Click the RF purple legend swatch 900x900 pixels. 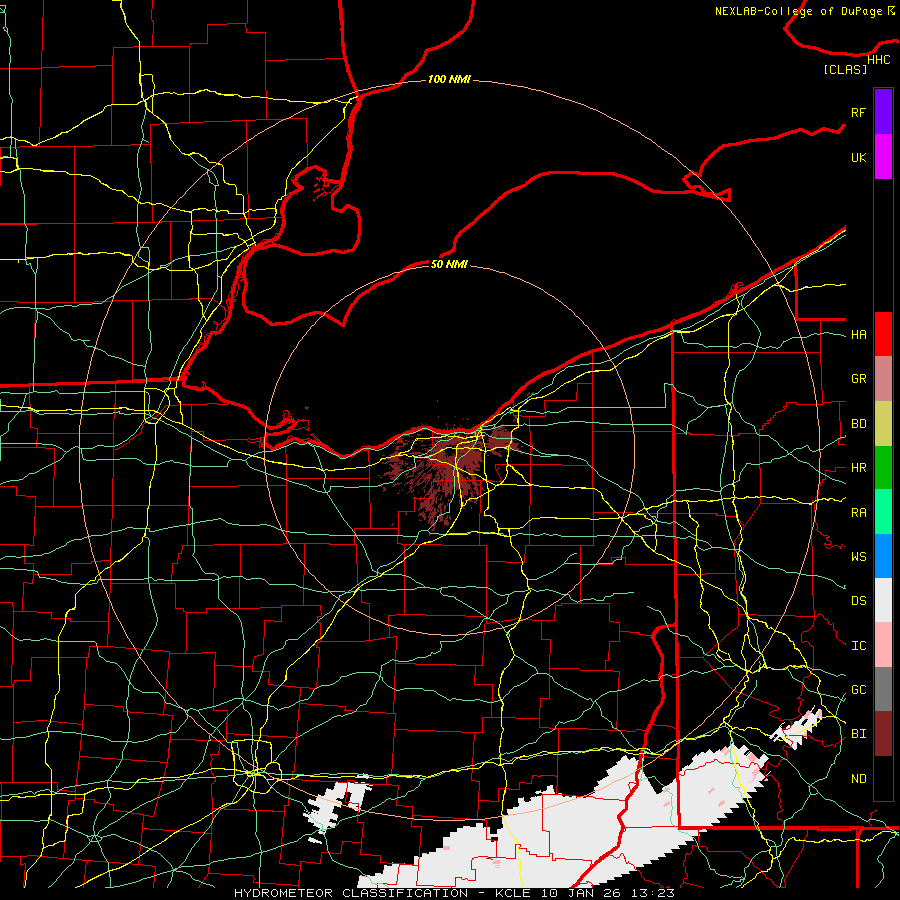[x=883, y=112]
